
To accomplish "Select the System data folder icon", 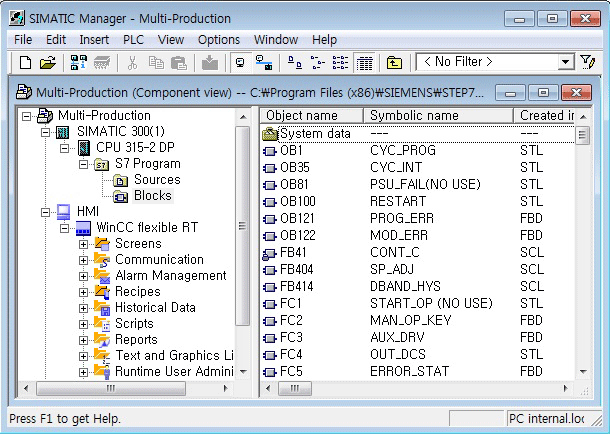I will (270, 134).
